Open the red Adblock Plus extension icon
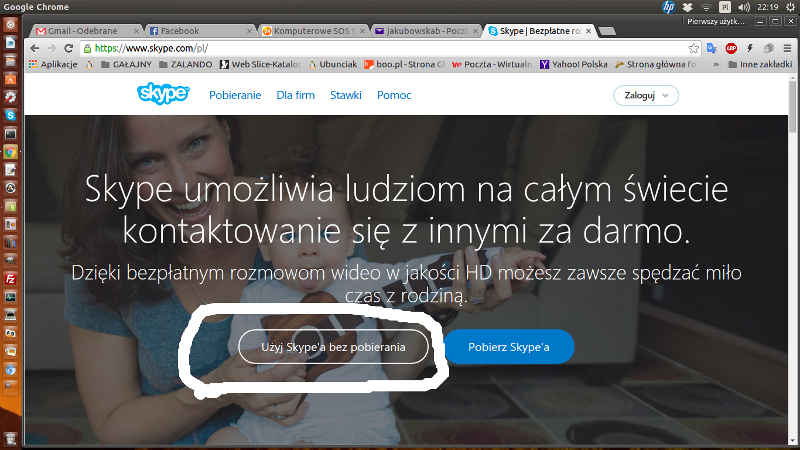Image resolution: width=800 pixels, height=450 pixels. (731, 48)
